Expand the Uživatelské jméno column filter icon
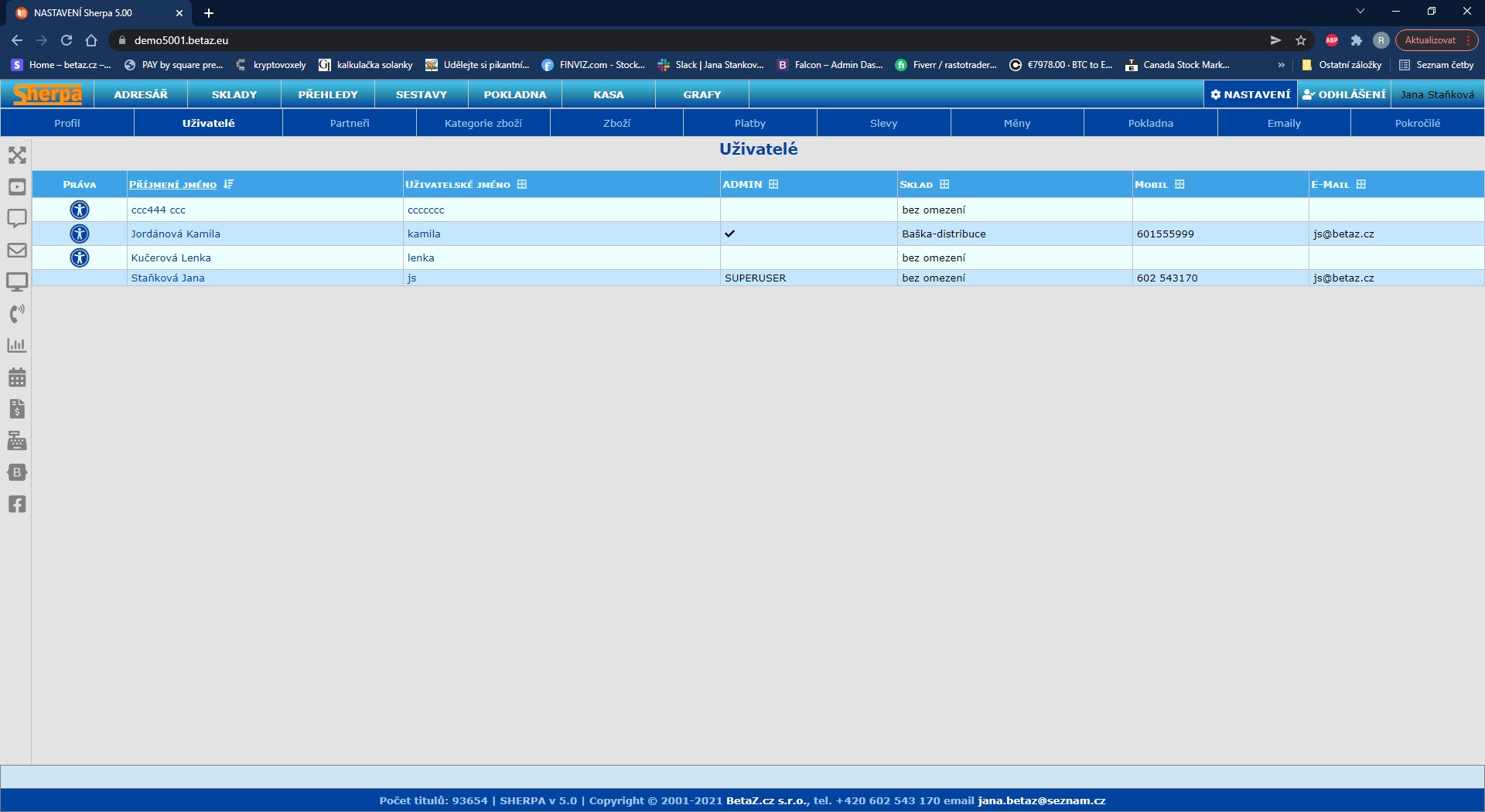 coord(522,184)
